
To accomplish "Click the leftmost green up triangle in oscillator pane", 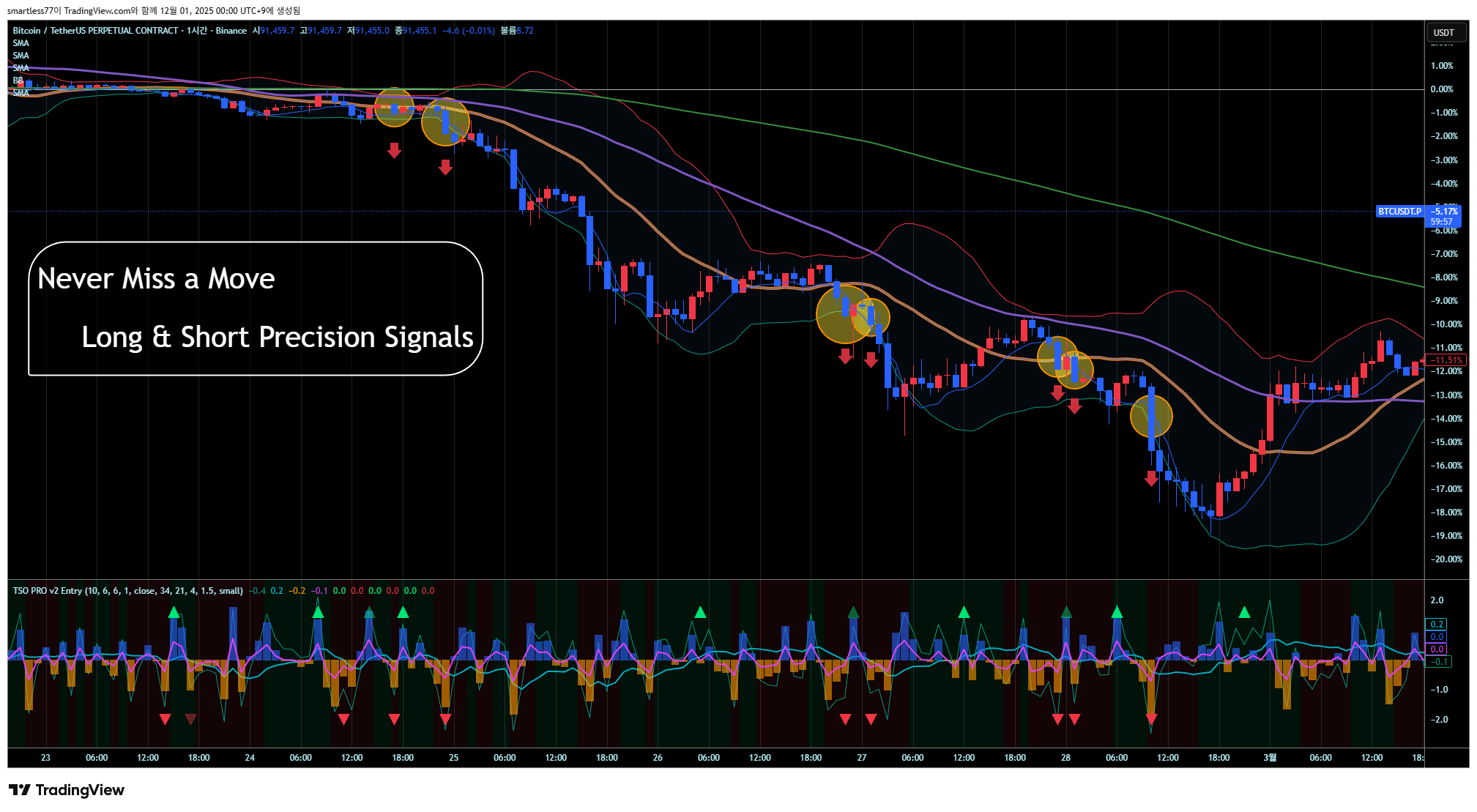I will [x=174, y=612].
